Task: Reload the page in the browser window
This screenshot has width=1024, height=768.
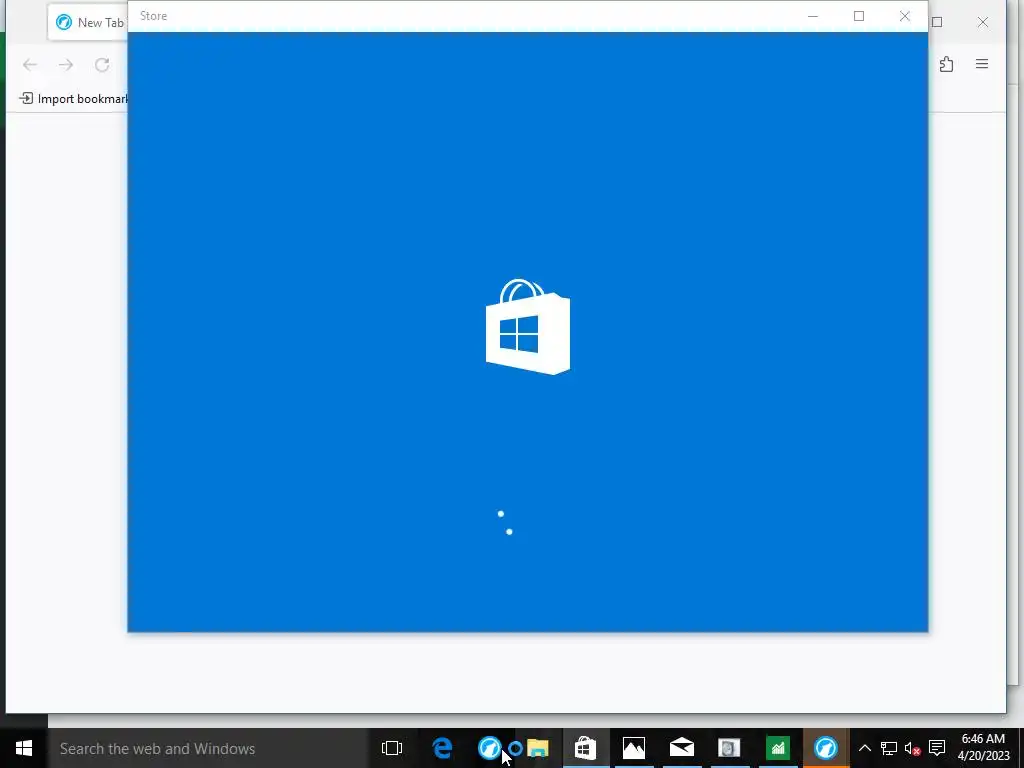Action: (102, 65)
